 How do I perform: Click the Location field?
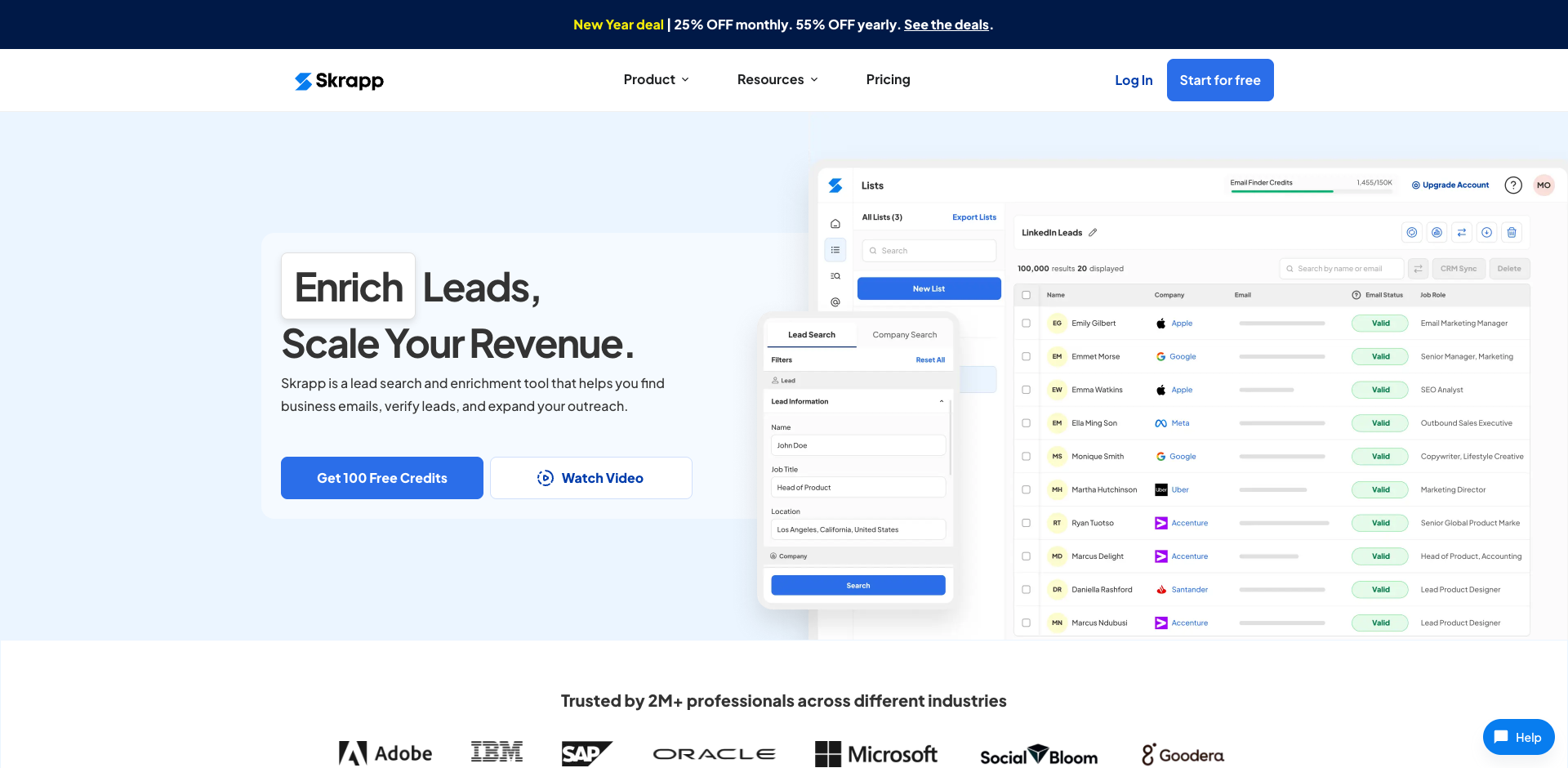click(x=858, y=529)
